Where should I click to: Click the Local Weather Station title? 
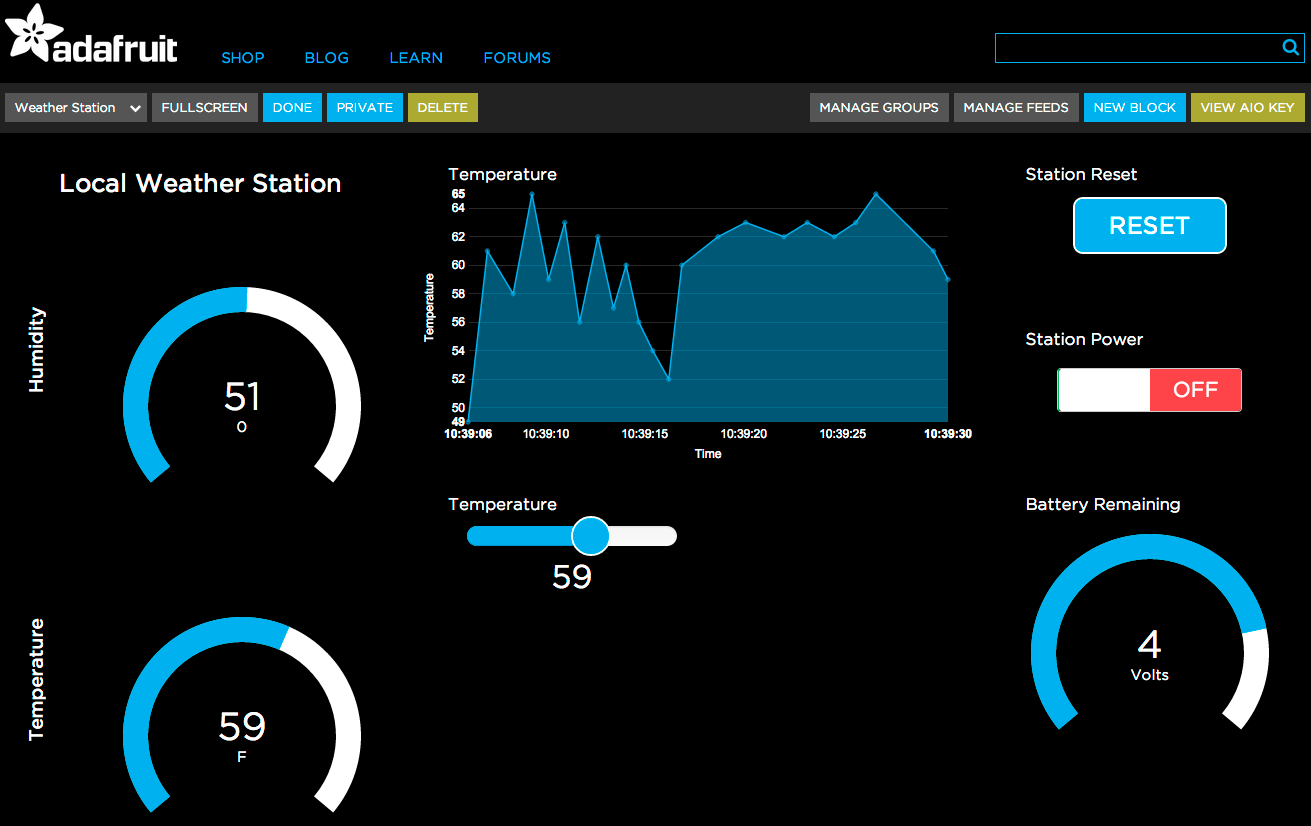[x=200, y=183]
